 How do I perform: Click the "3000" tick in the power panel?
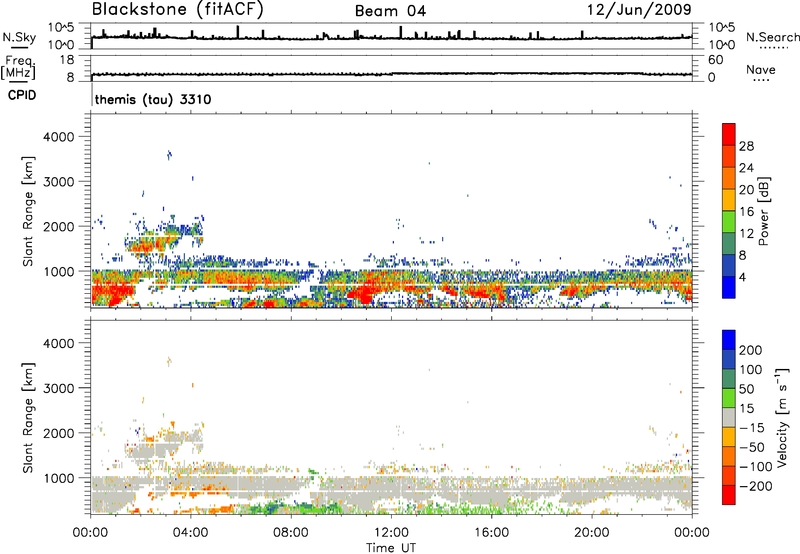[x=59, y=182]
